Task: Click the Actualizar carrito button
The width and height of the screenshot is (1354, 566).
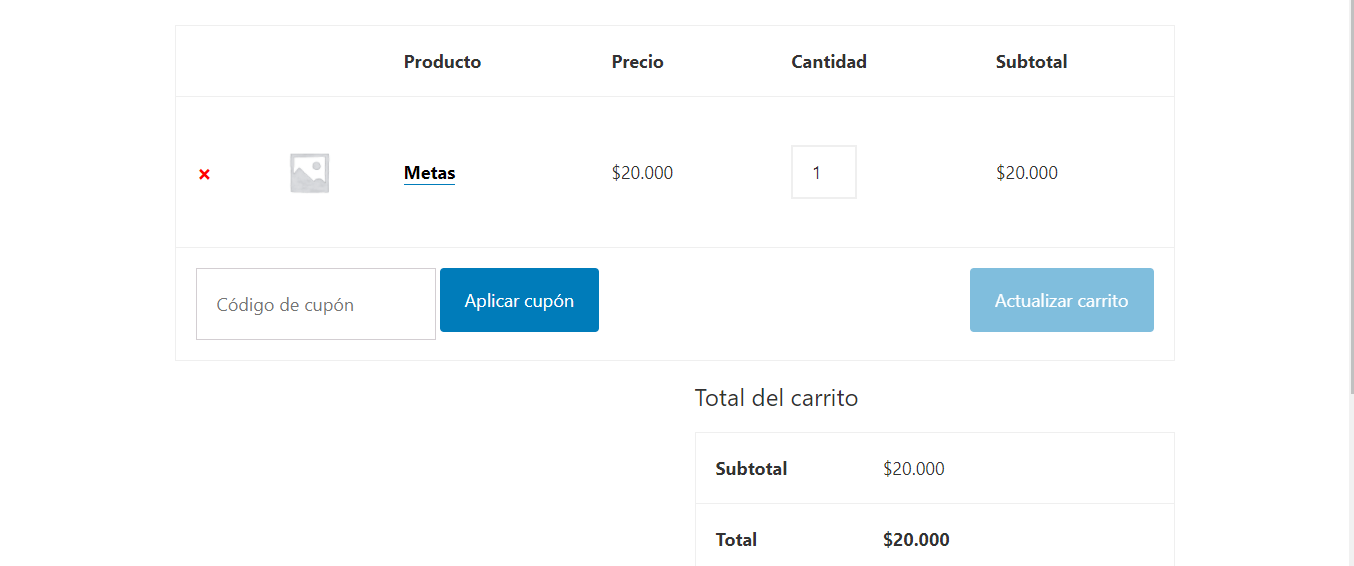Action: (x=1061, y=300)
